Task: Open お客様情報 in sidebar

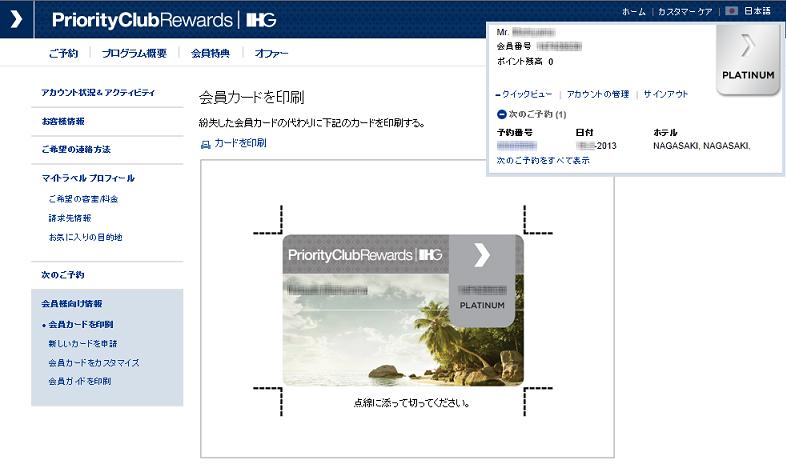Action: click(63, 121)
